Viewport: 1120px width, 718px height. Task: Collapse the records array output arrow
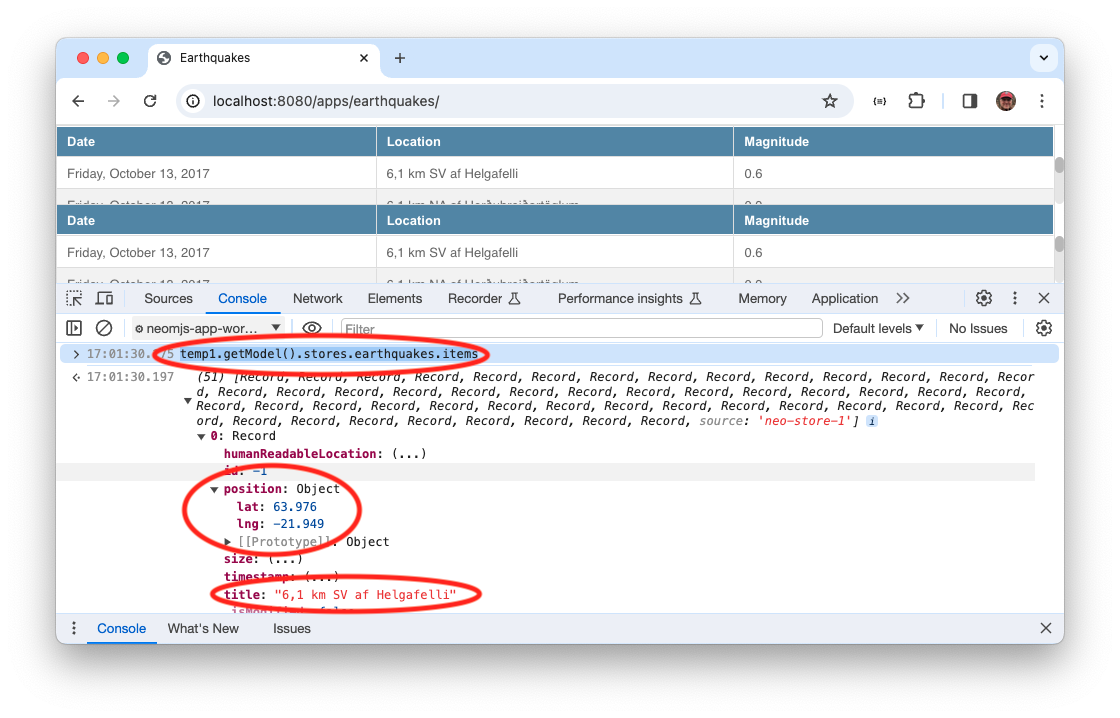tap(188, 400)
